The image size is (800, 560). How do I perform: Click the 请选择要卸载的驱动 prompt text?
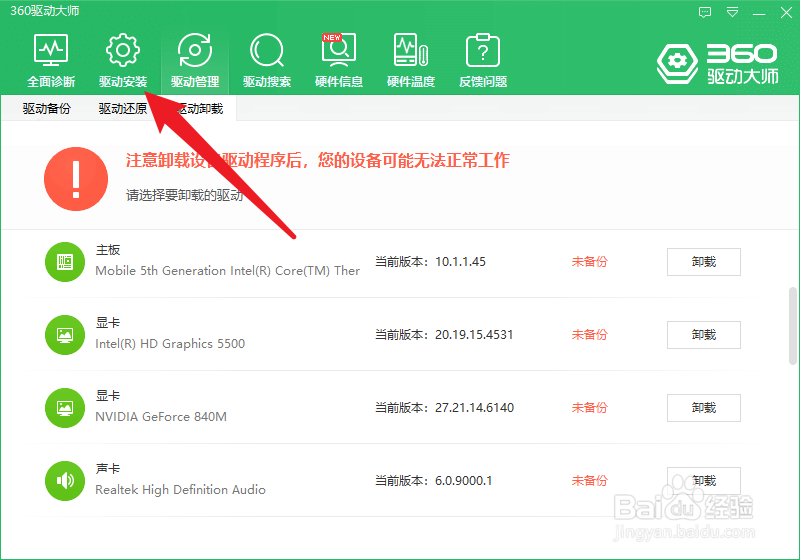(184, 195)
